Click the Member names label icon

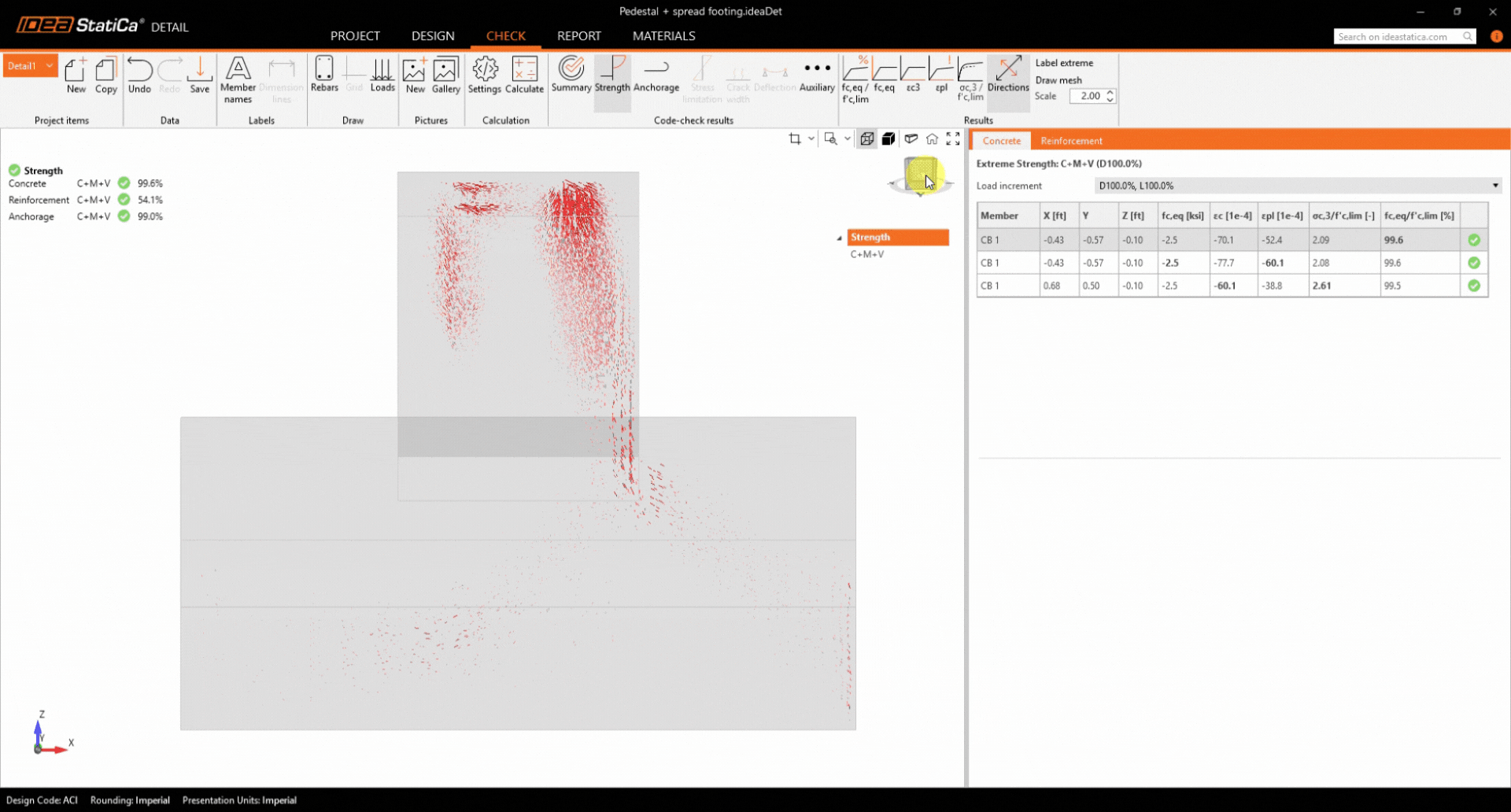[x=238, y=79]
